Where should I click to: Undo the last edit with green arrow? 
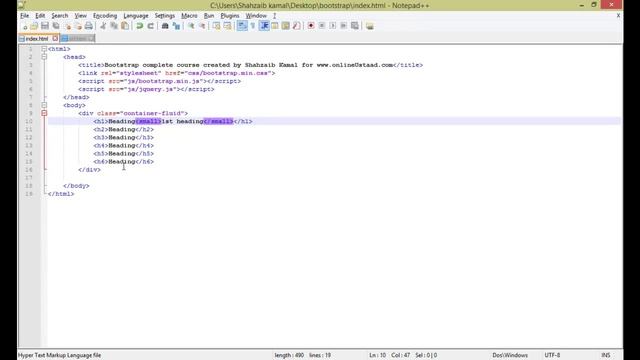pos(140,26)
